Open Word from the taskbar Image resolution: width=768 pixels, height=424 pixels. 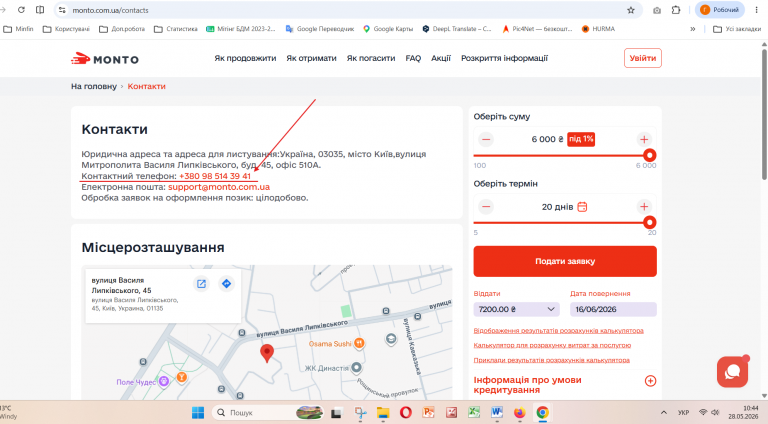click(x=497, y=413)
